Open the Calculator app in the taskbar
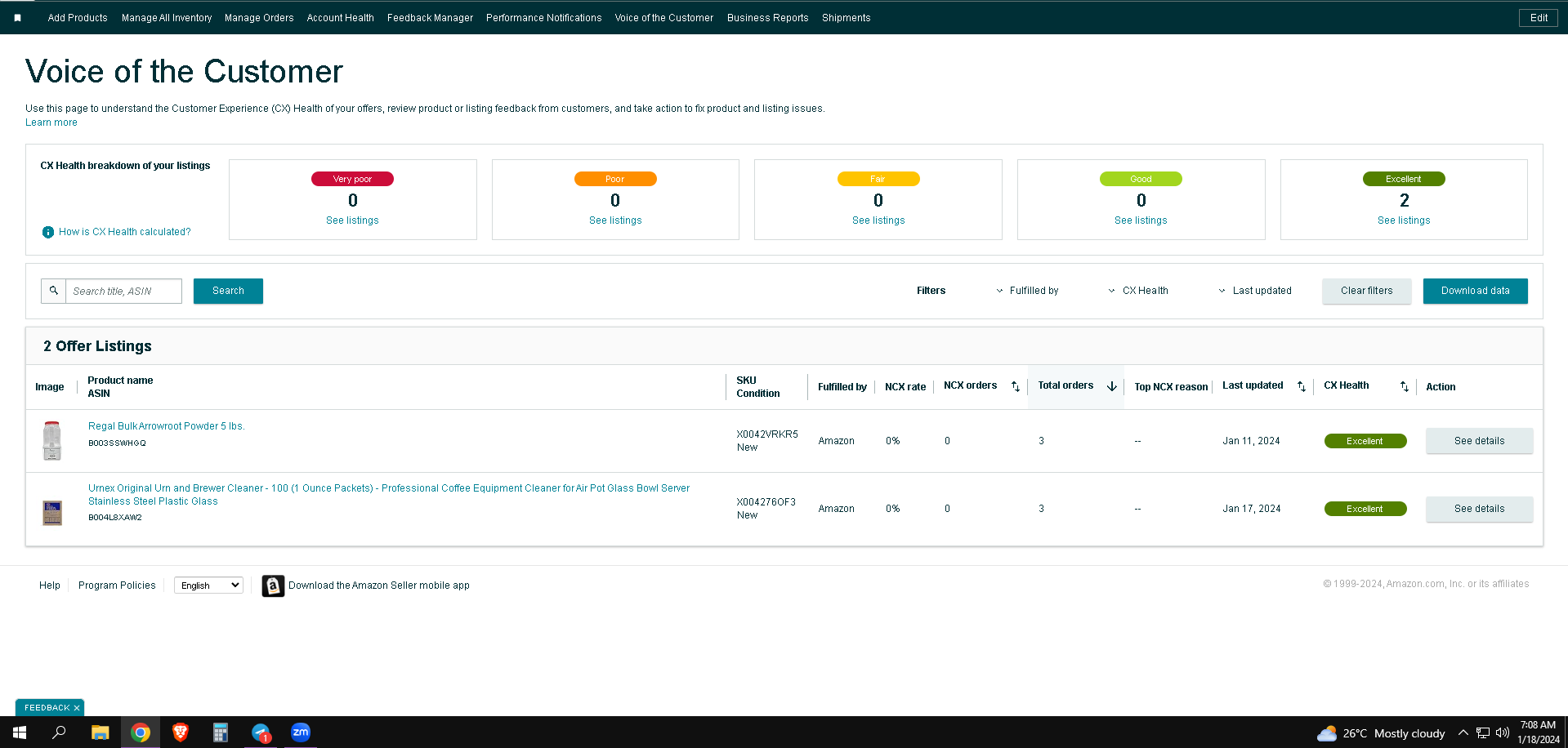 tap(221, 732)
